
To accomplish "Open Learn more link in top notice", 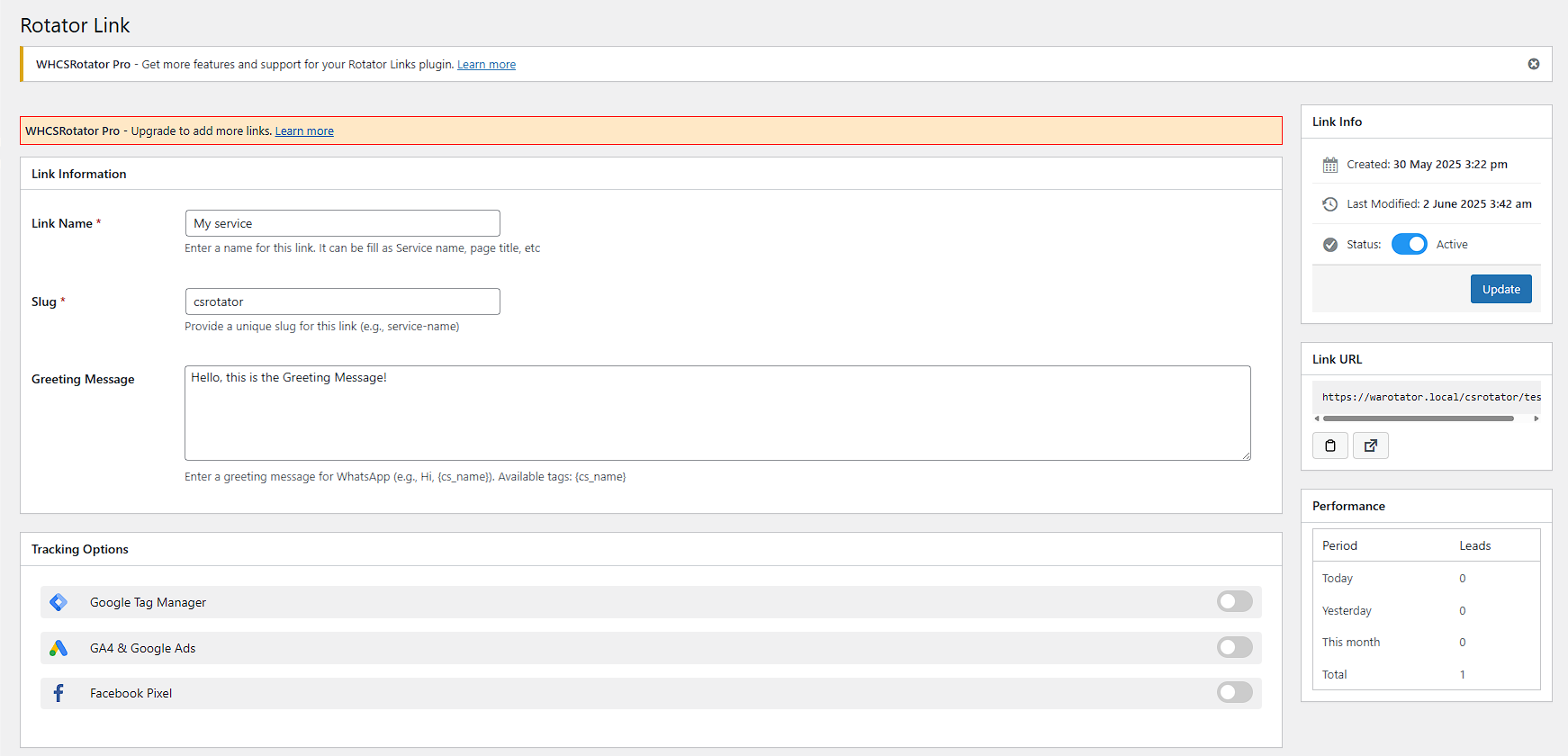I will tap(486, 65).
